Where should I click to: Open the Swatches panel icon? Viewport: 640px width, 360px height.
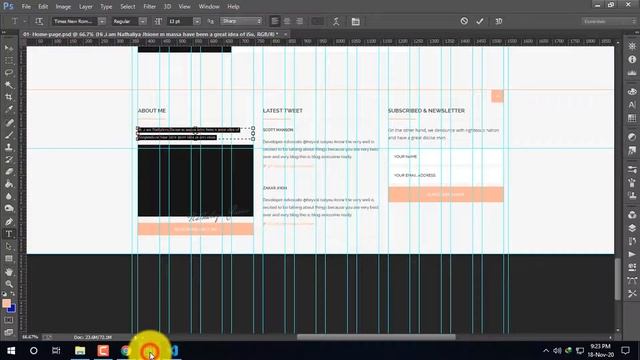point(632,118)
